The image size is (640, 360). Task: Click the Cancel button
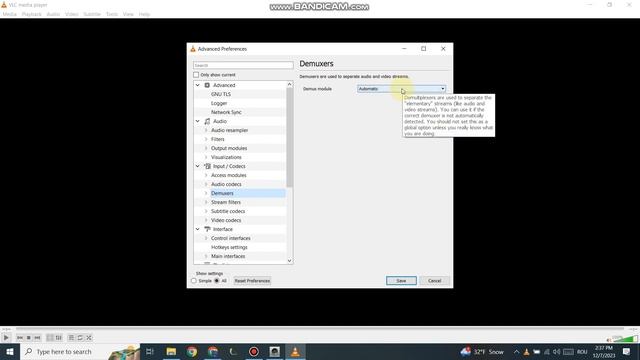click(x=434, y=281)
